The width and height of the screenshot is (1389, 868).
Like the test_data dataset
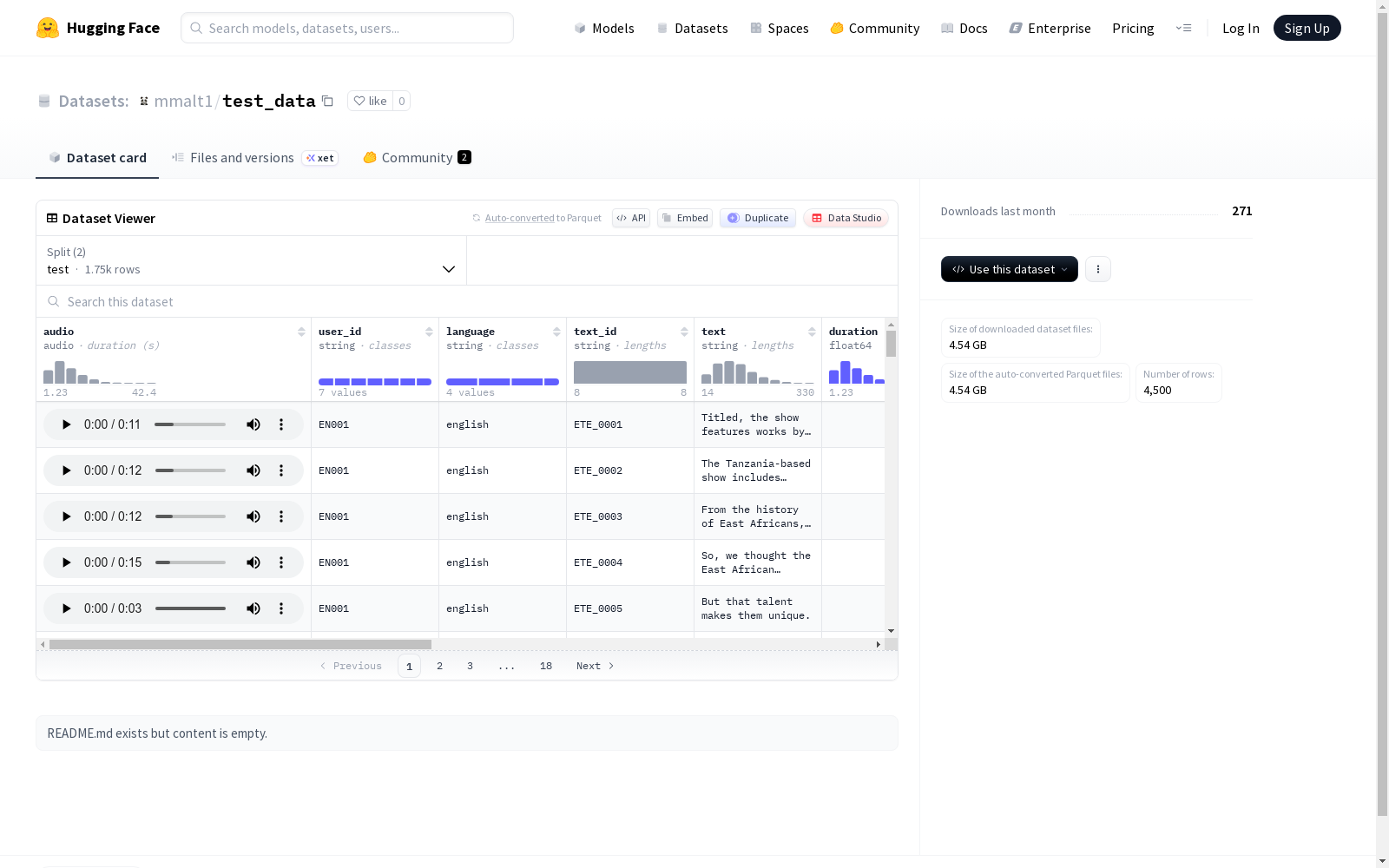[x=370, y=101]
